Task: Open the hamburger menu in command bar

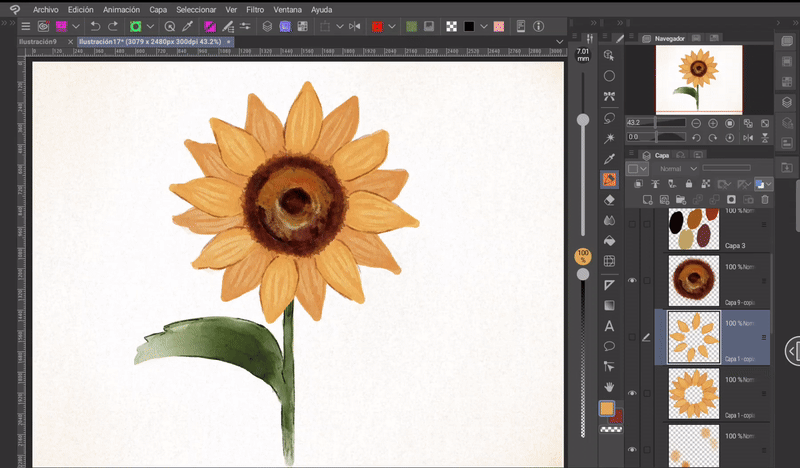Action: click(x=25, y=26)
